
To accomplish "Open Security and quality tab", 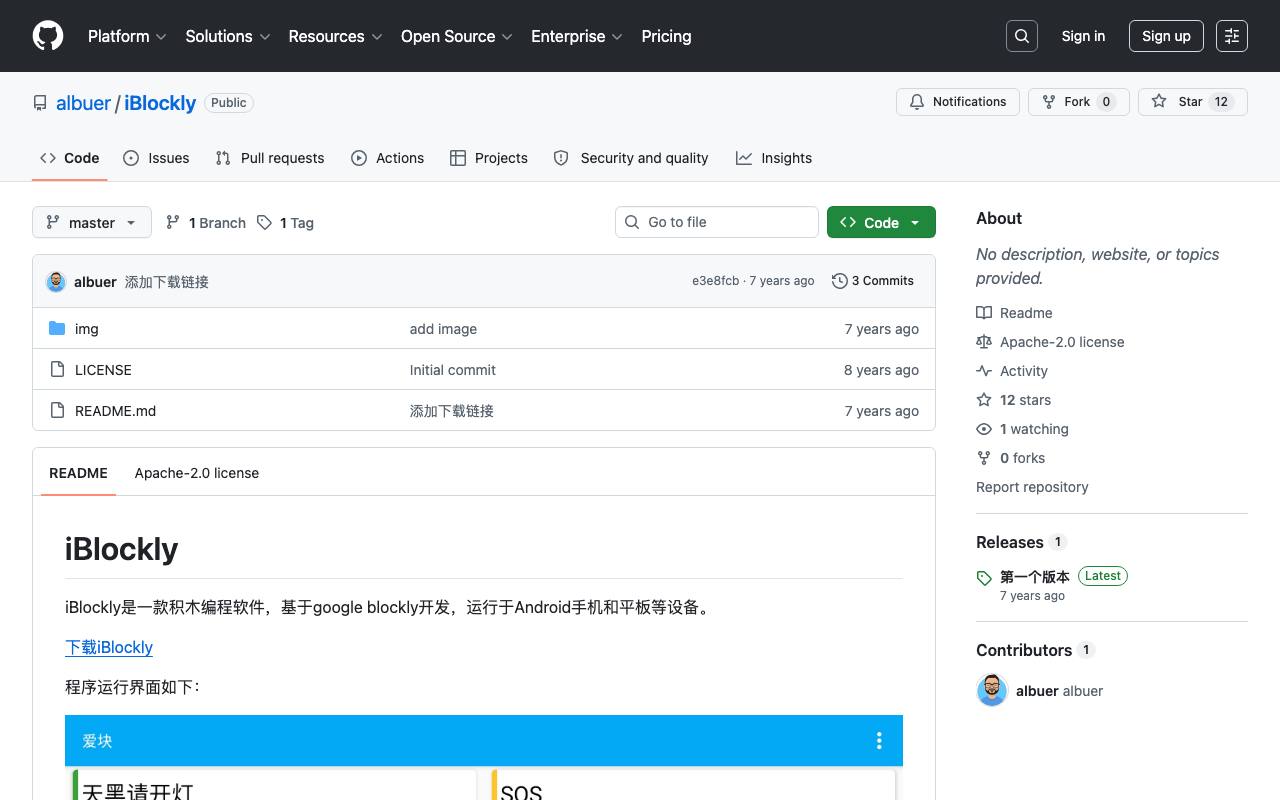I will pos(631,158).
